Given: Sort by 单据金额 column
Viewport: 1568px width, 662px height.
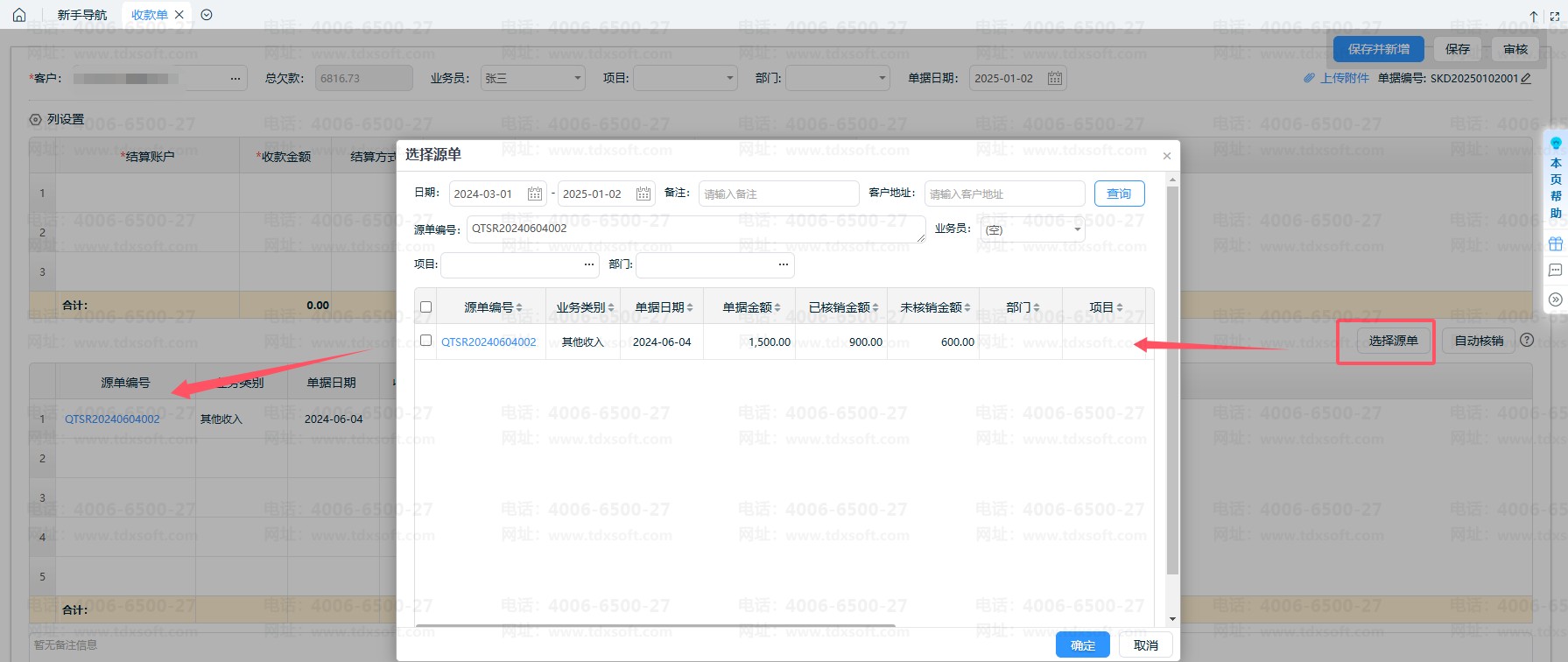Looking at the screenshot, I should [x=750, y=307].
